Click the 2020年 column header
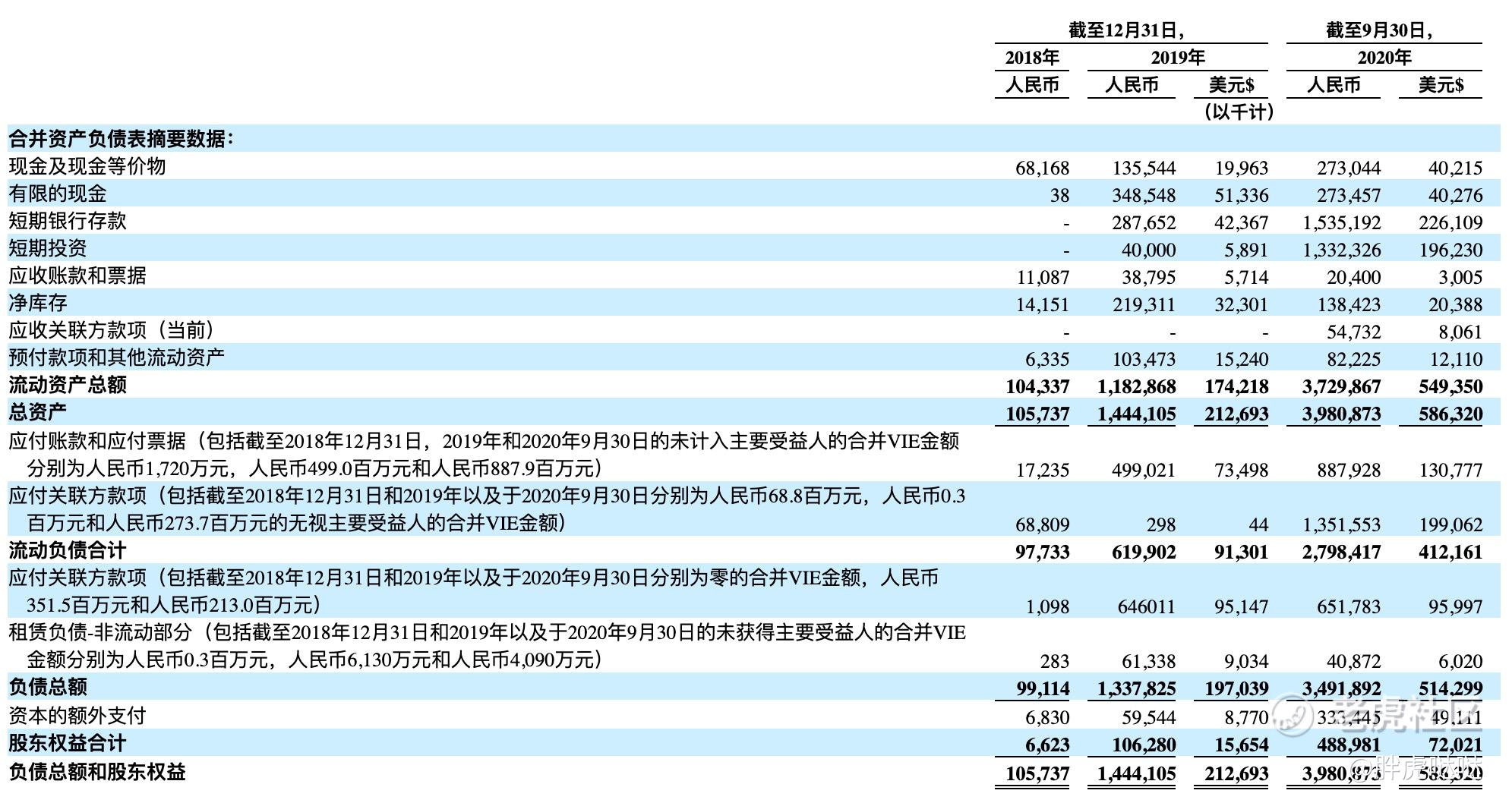Image resolution: width=1512 pixels, height=803 pixels. [1384, 58]
